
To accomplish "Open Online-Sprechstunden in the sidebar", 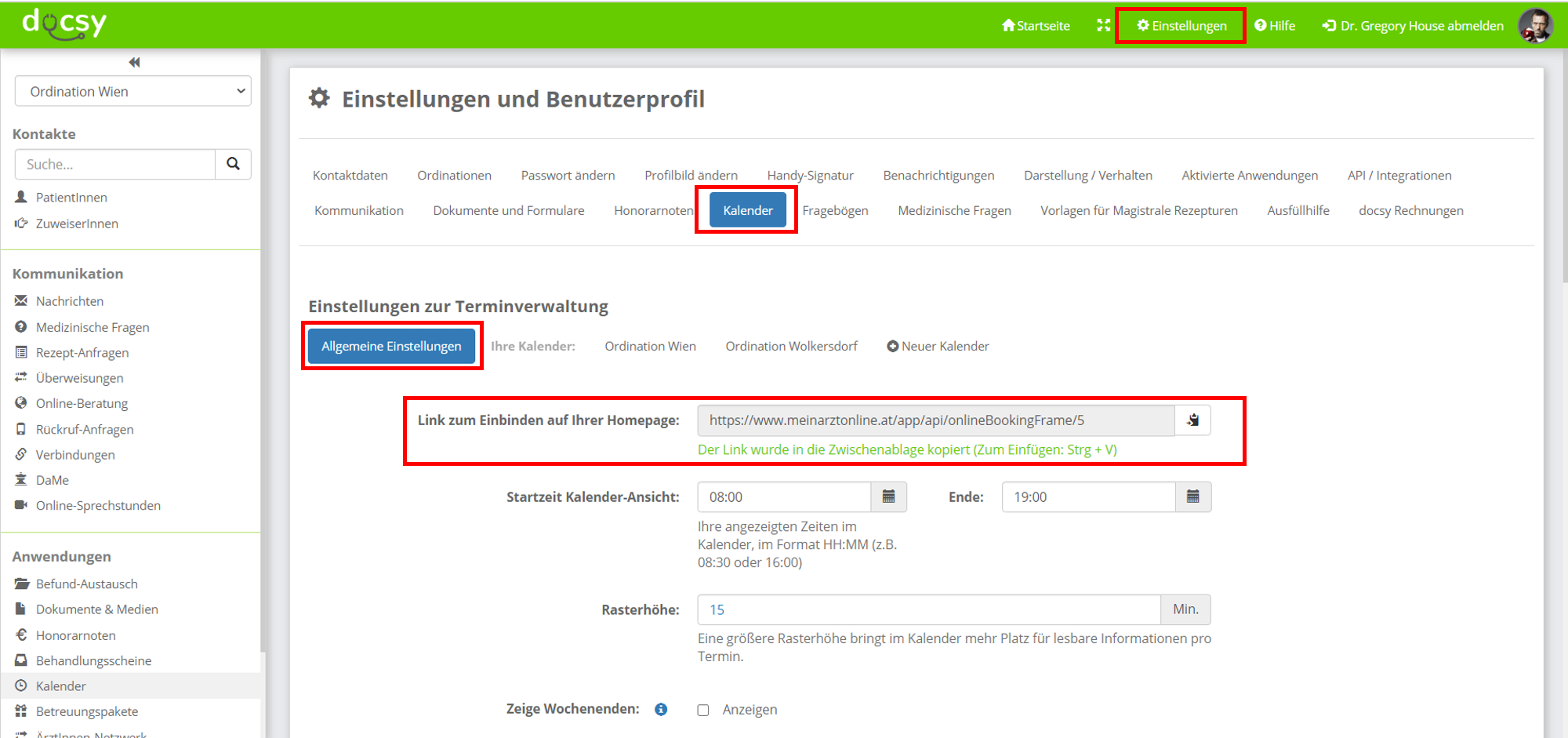I will [x=98, y=505].
